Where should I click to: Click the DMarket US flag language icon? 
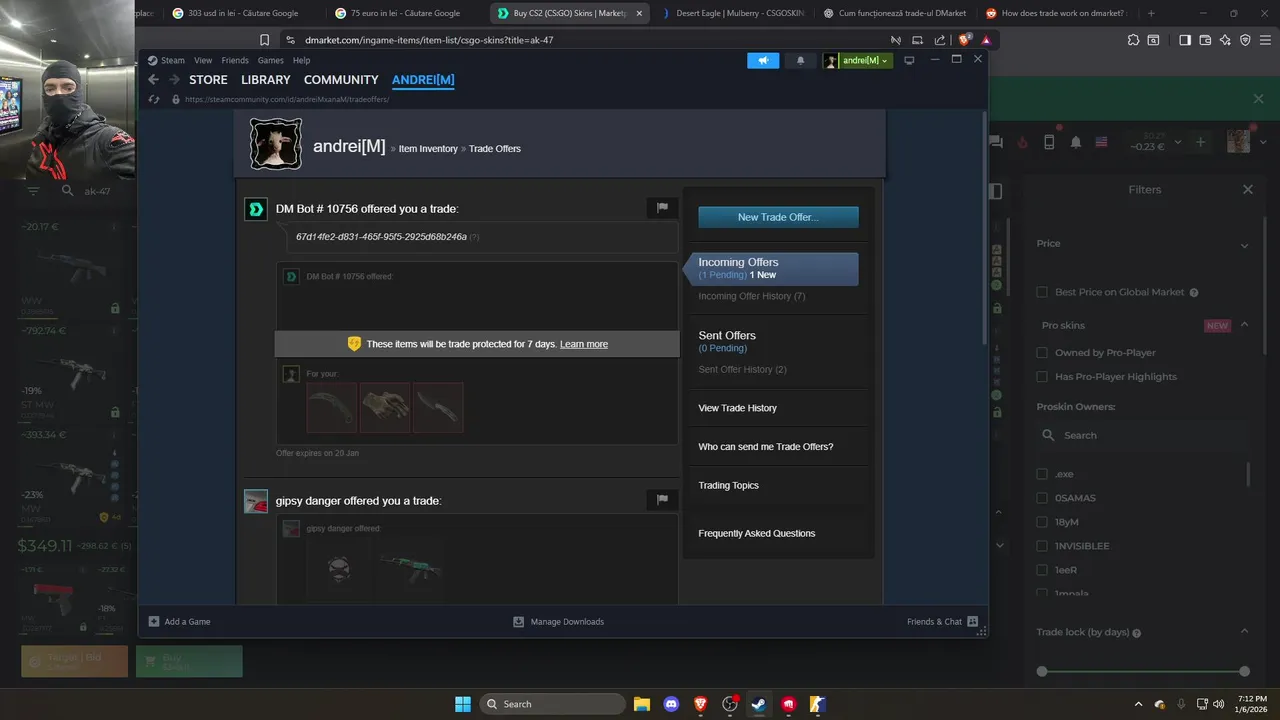click(1101, 142)
